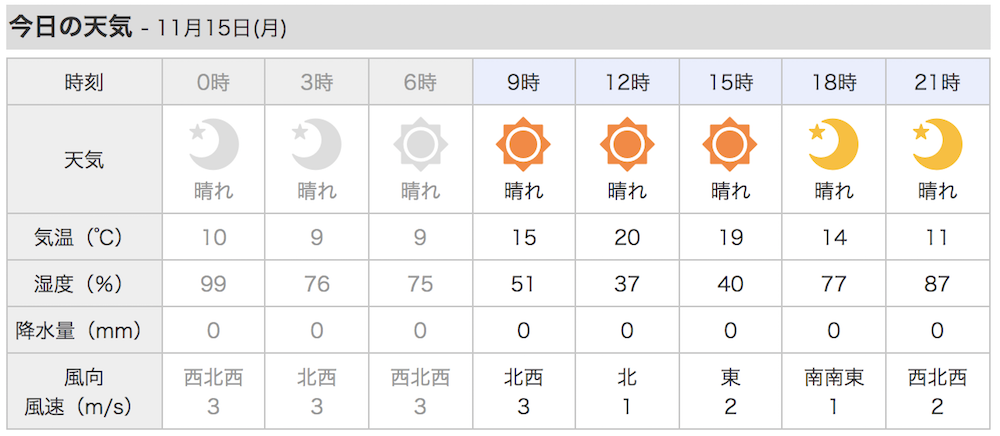Click the sun icon in the 15時 column
The width and height of the screenshot is (1000, 436).
[730, 143]
